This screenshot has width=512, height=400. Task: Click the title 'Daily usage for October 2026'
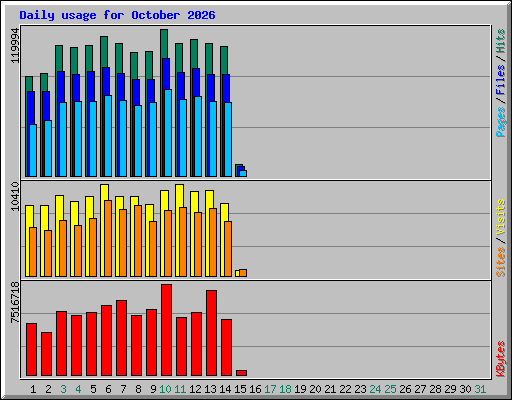tap(117, 15)
